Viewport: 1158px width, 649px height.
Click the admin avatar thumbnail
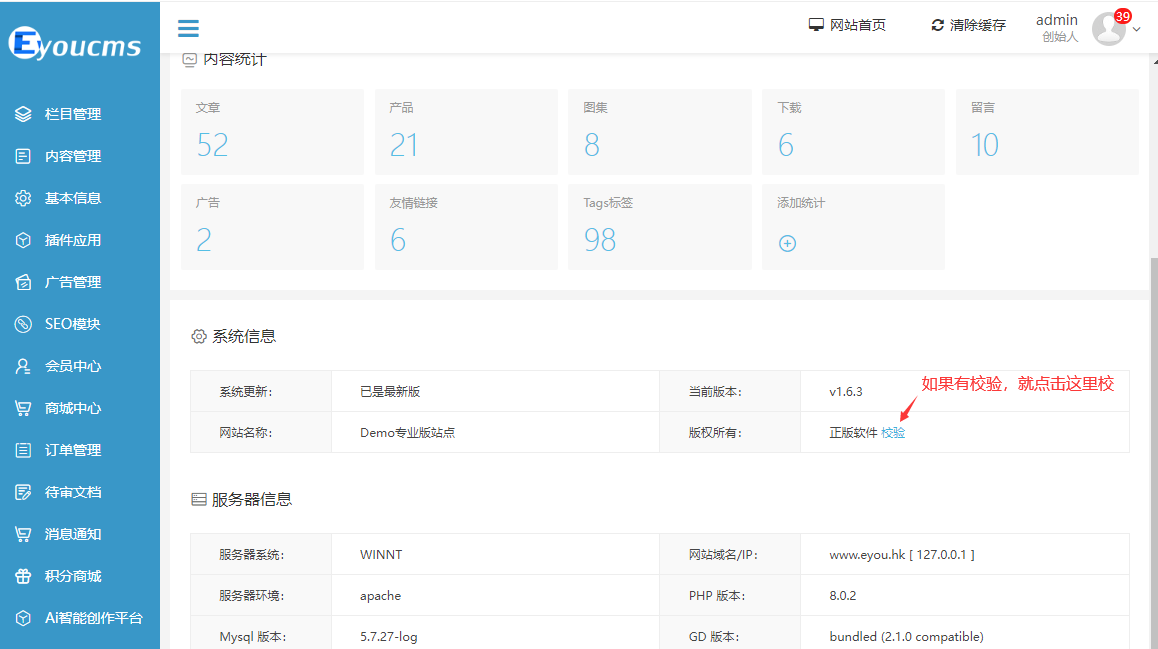tap(1107, 29)
